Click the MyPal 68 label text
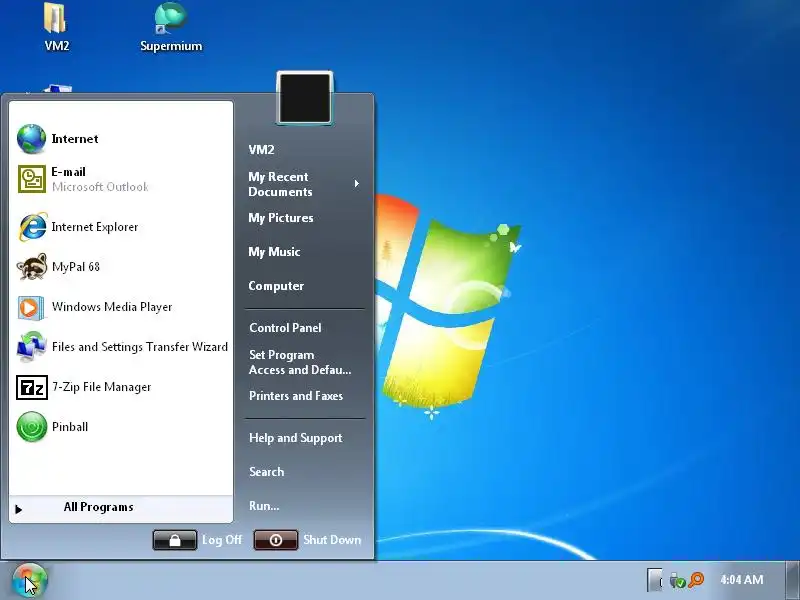Screen dimensions: 800x600 (x=76, y=267)
